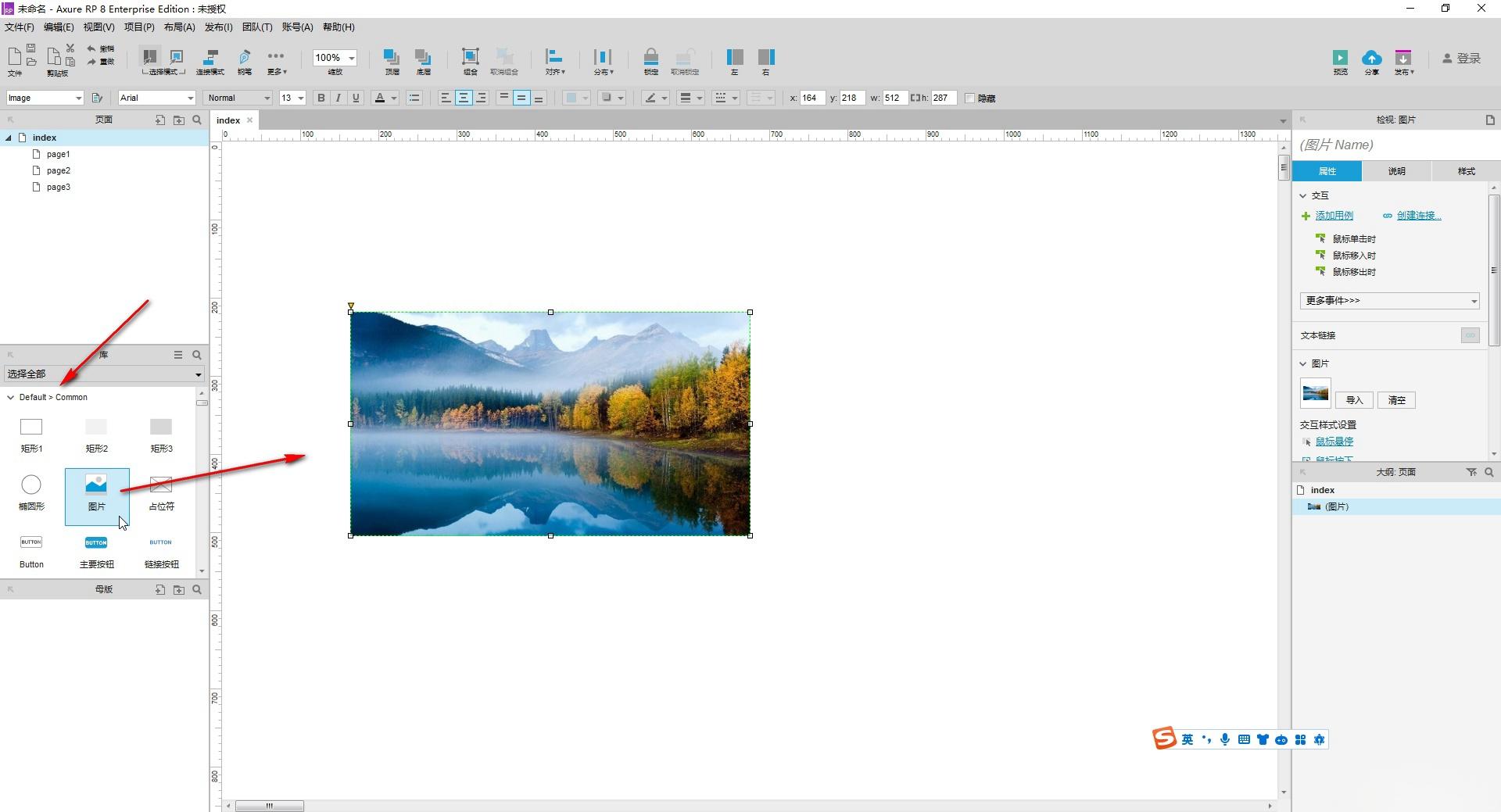
Task: Toggle bold formatting button
Action: pos(321,98)
